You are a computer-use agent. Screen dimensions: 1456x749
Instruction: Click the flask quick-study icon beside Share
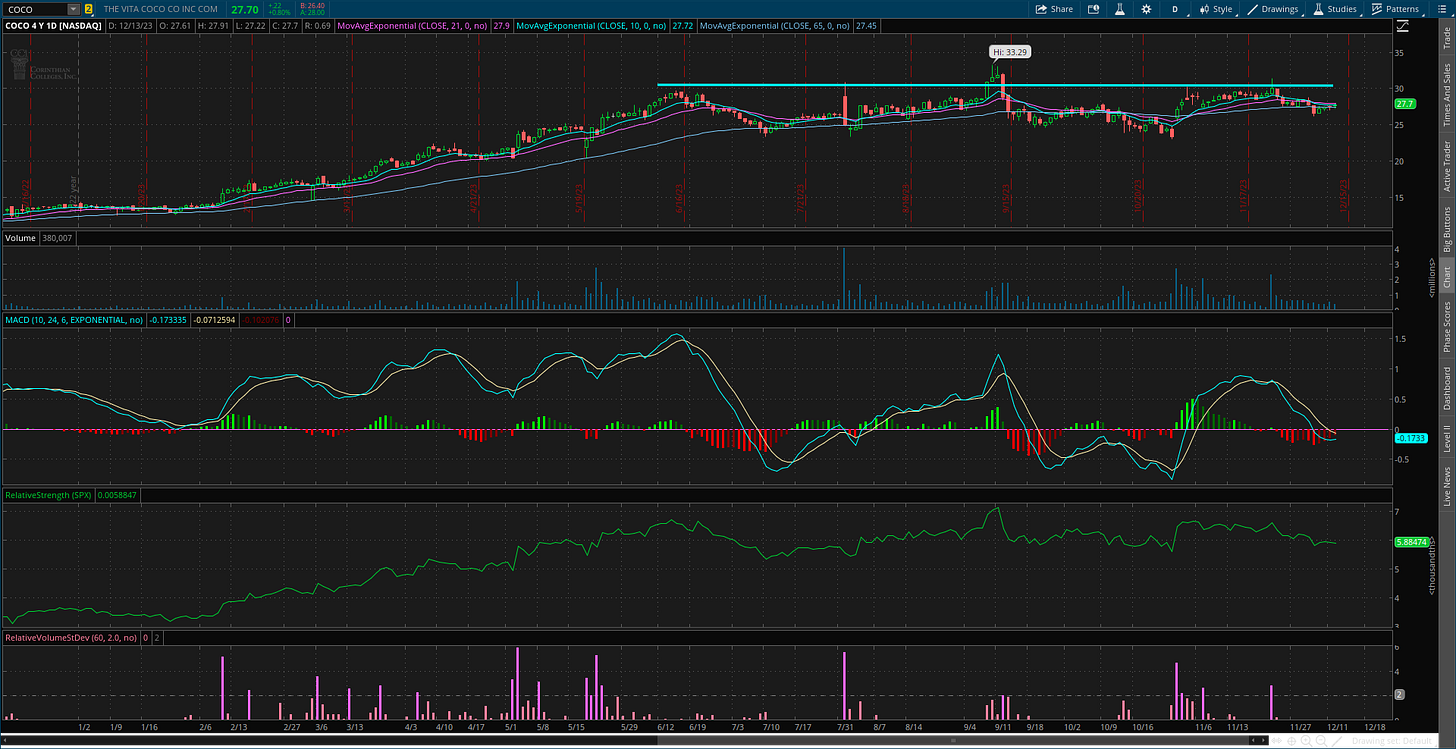[1120, 9]
